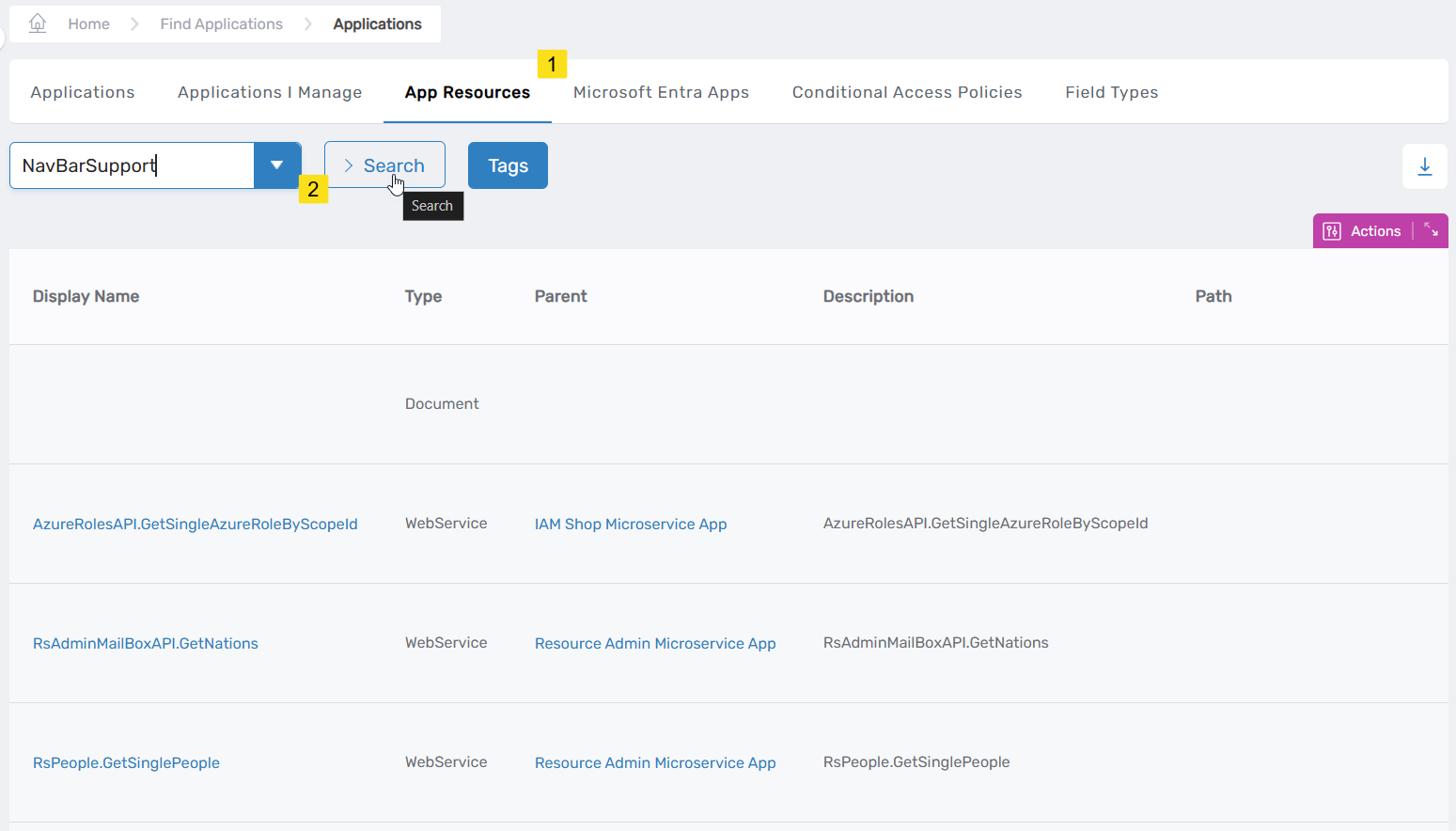Open the RsAdminMailBoxAPI.GetNations resource

click(146, 643)
